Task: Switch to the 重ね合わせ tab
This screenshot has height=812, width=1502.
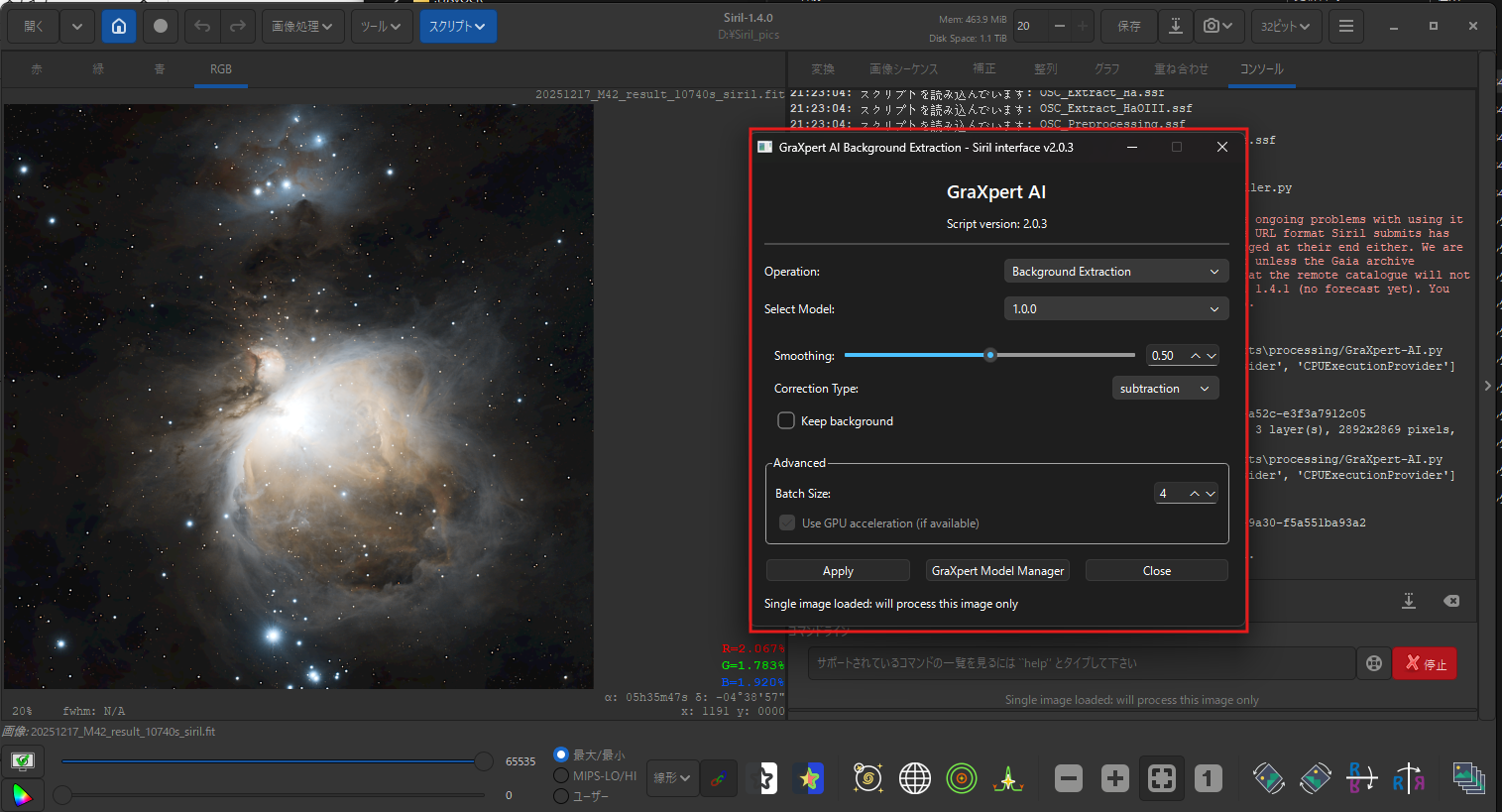Action: (1181, 69)
